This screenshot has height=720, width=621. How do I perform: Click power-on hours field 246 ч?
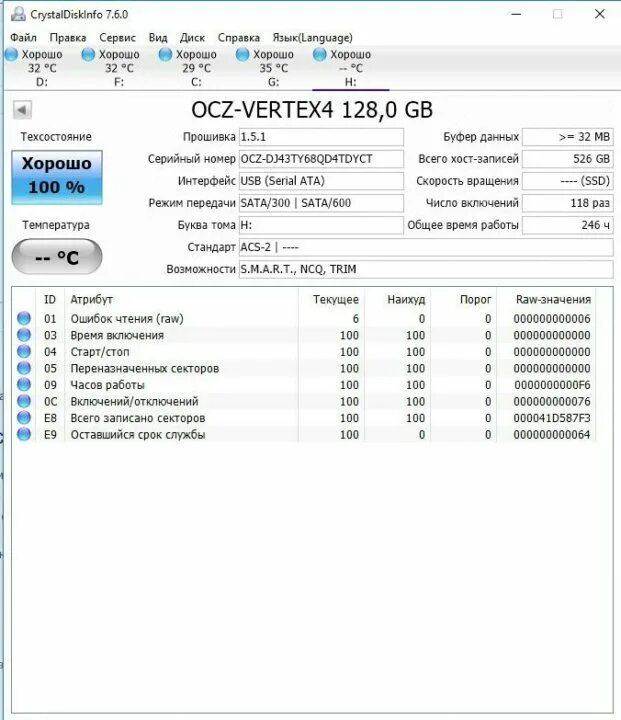point(568,225)
